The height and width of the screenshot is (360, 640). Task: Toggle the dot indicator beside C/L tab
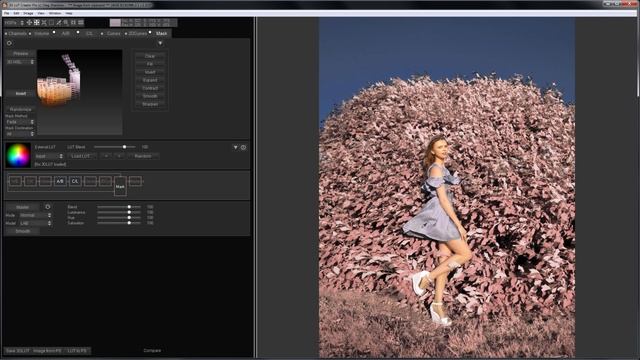tap(78, 32)
